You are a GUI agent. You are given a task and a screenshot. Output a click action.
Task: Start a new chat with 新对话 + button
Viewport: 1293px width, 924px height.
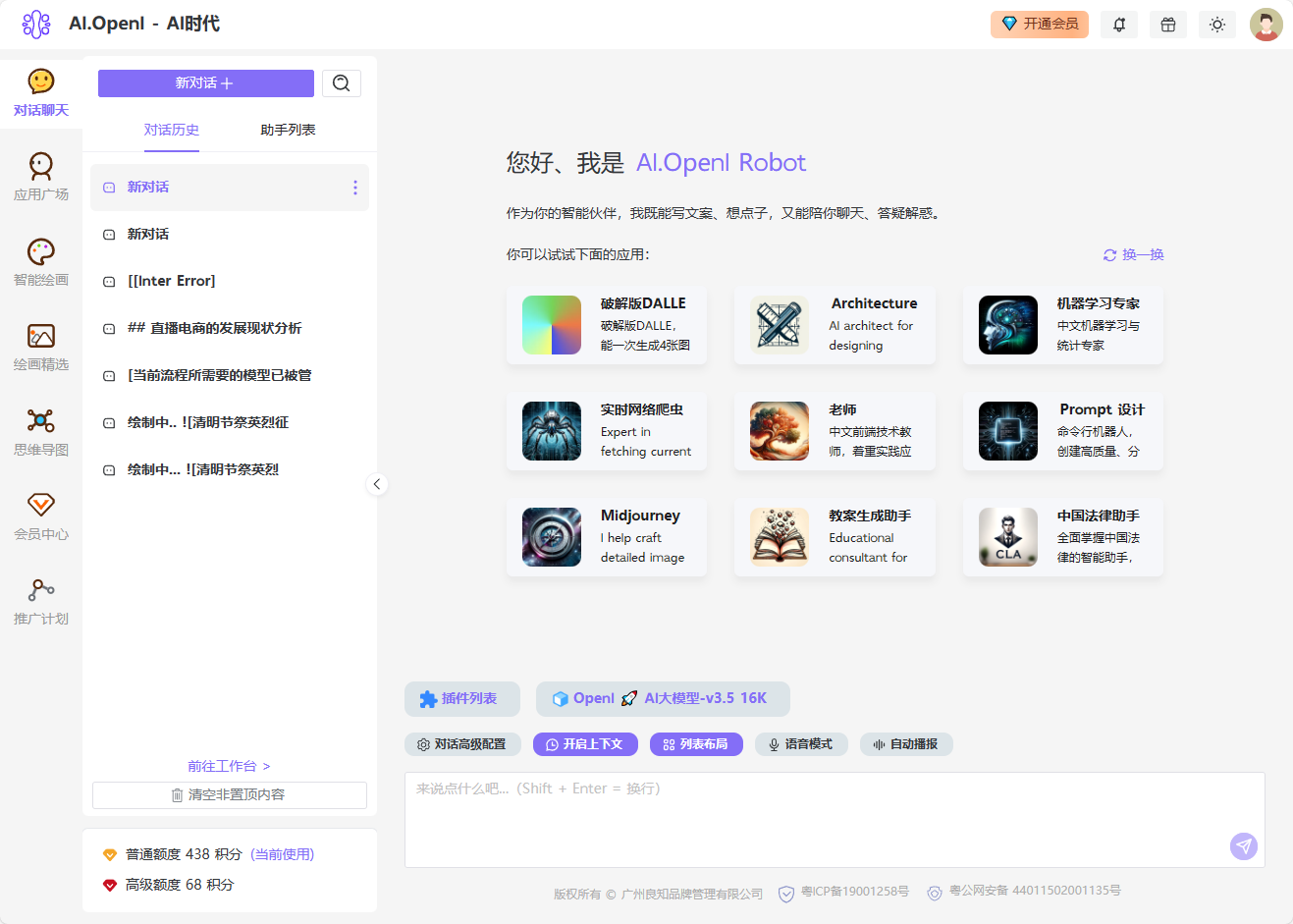point(206,83)
